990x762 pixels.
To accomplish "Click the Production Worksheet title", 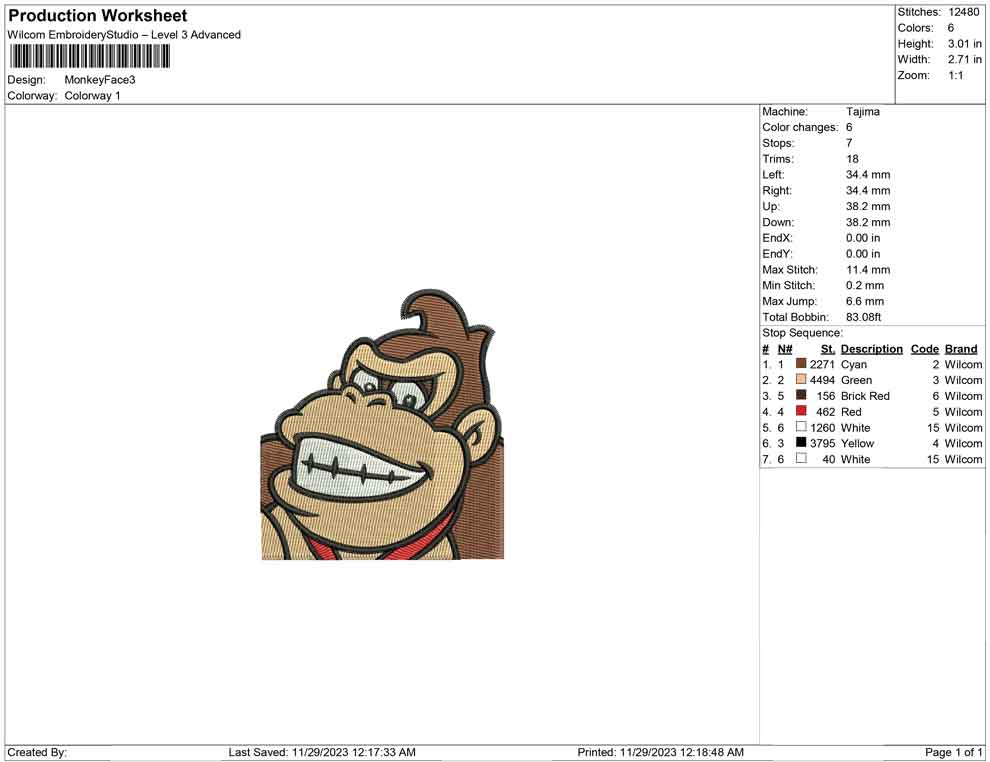I will [98, 16].
